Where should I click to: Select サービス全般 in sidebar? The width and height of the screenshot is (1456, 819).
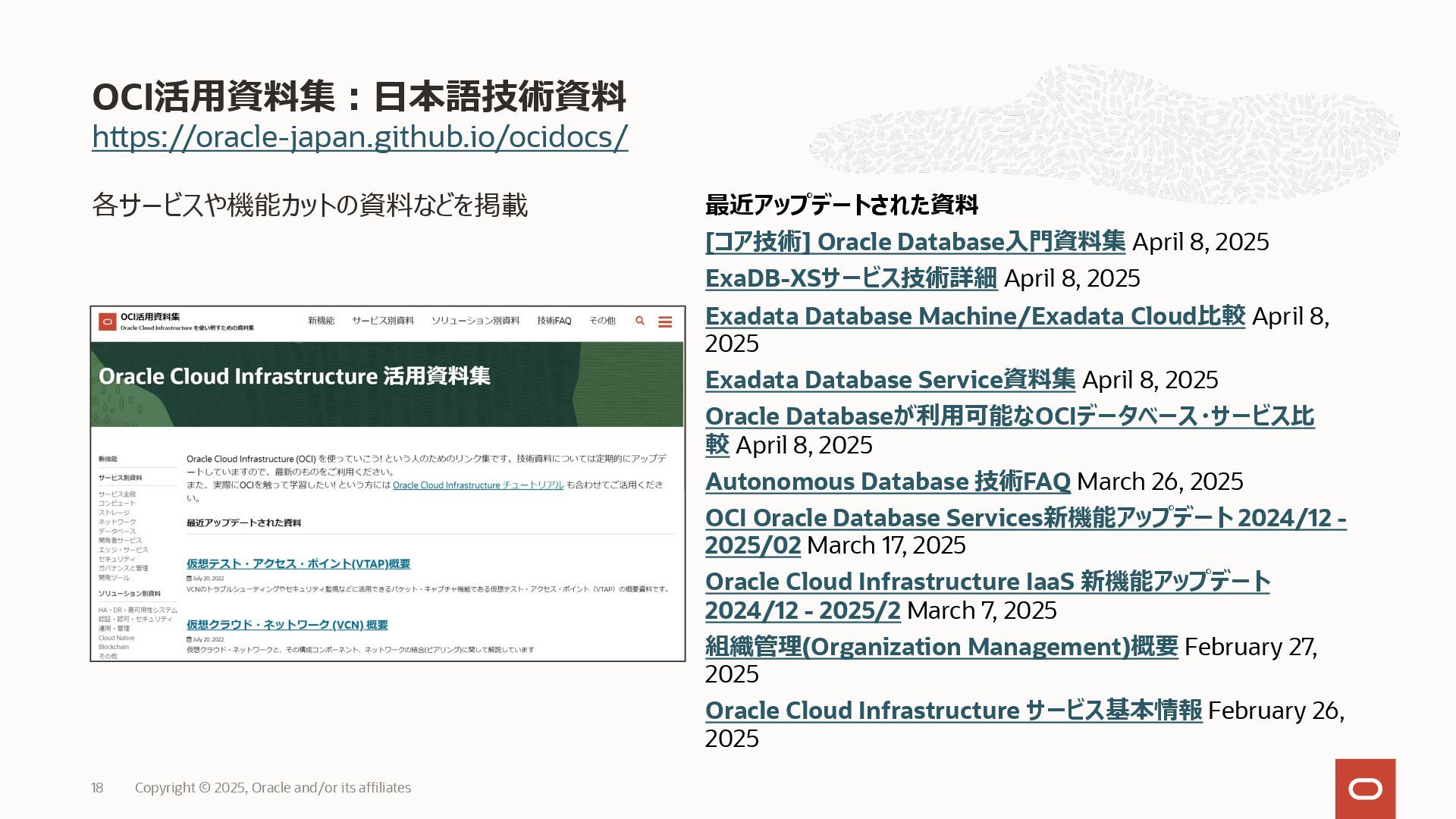coord(117,494)
